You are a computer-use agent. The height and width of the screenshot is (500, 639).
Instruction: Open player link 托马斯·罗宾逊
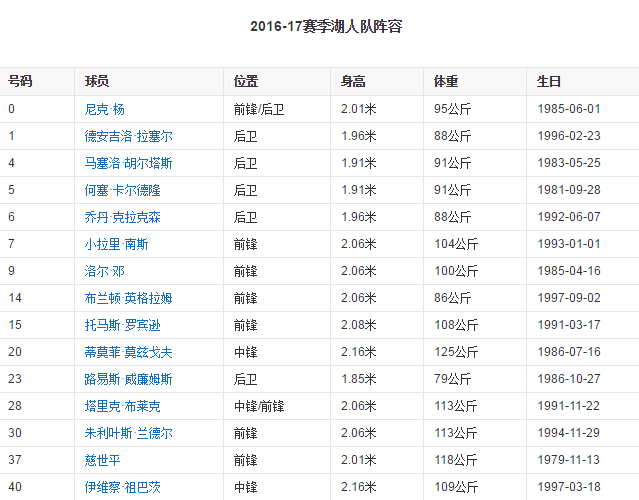click(x=122, y=325)
